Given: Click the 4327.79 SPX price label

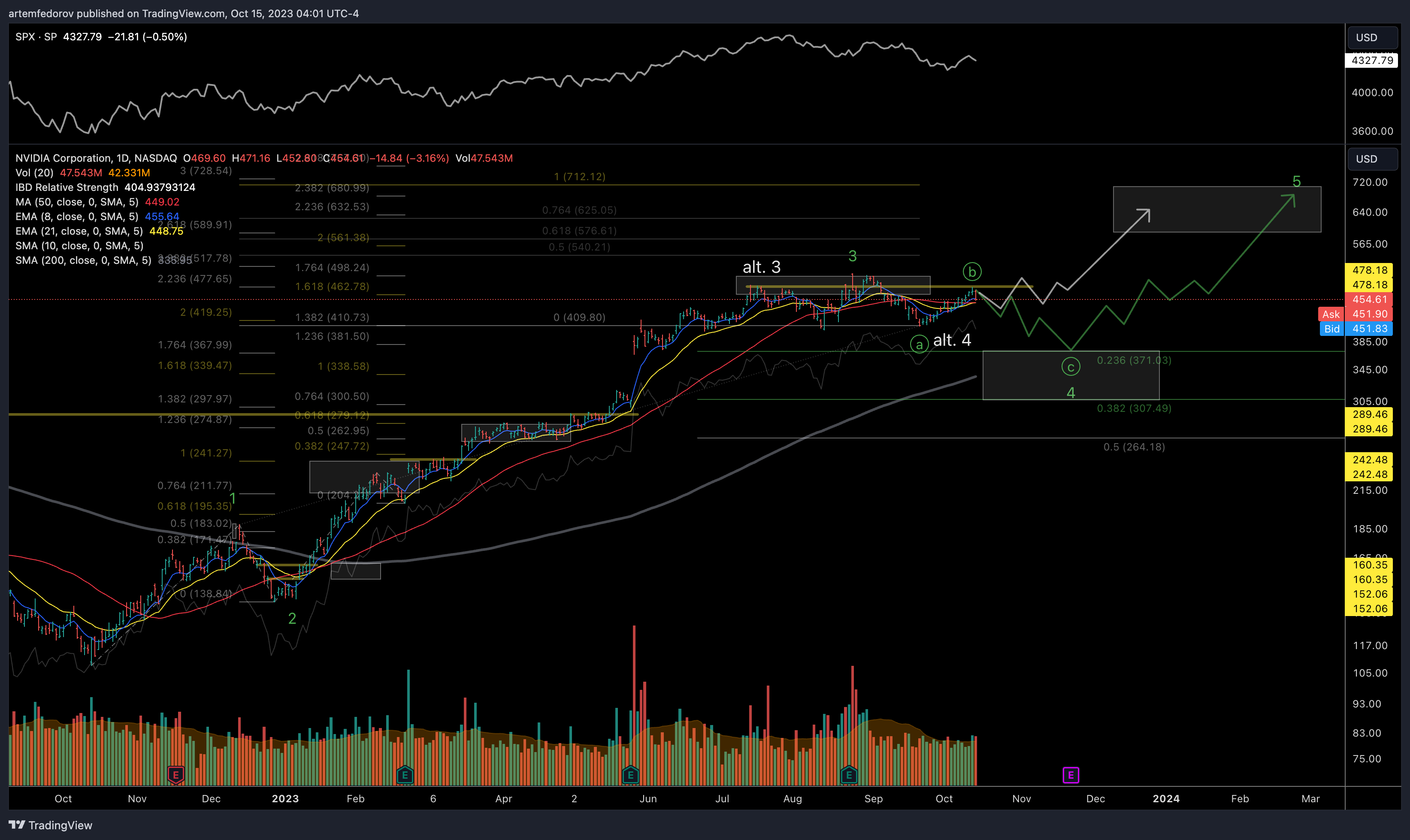Looking at the screenshot, I should (1371, 60).
